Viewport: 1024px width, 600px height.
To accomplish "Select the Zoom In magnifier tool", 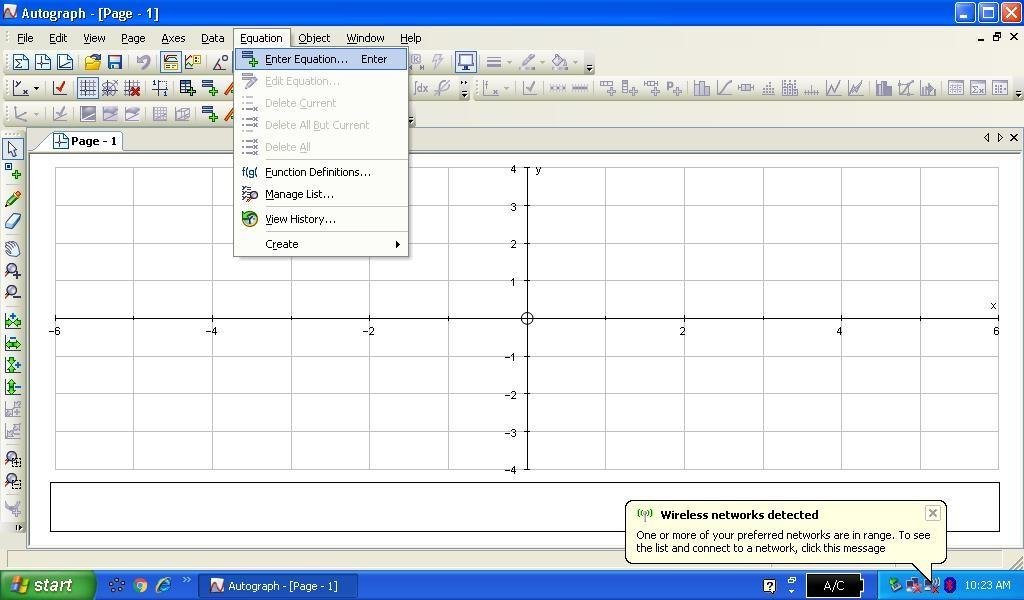I will coord(12,270).
